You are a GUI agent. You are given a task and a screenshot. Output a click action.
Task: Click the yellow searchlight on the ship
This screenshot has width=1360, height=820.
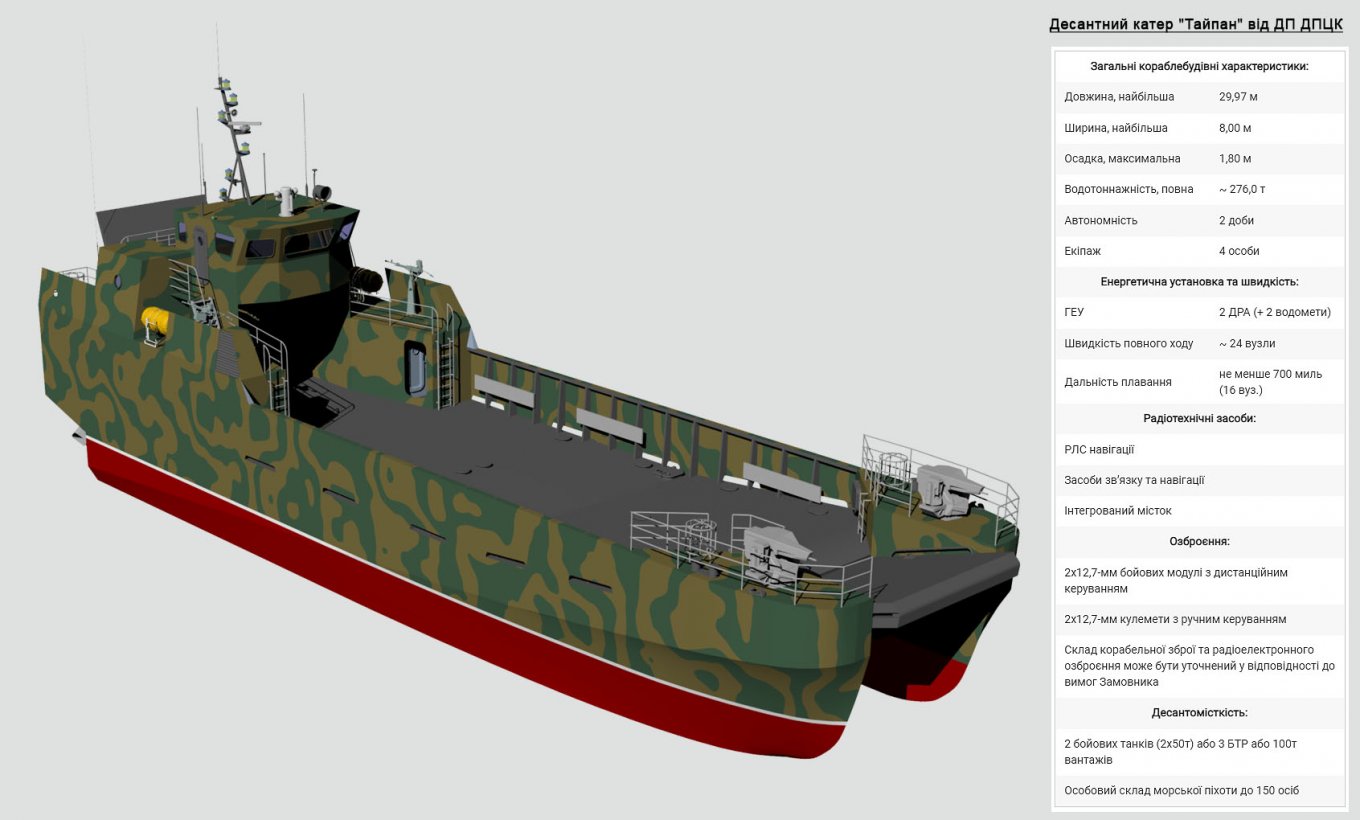point(155,323)
